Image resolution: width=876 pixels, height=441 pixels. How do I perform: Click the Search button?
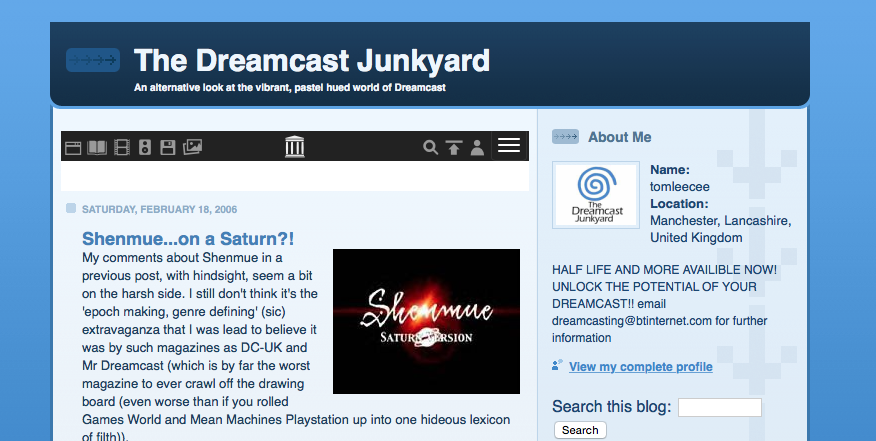tap(580, 430)
